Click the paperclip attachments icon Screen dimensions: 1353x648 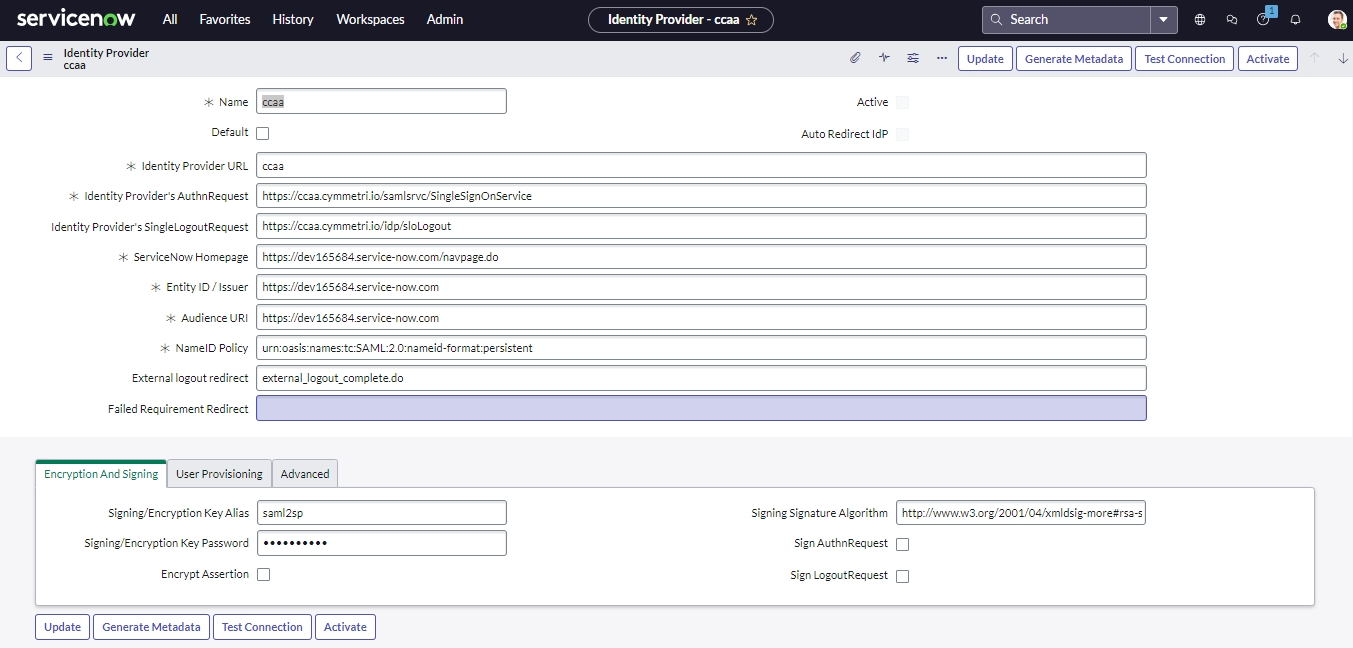pos(855,58)
